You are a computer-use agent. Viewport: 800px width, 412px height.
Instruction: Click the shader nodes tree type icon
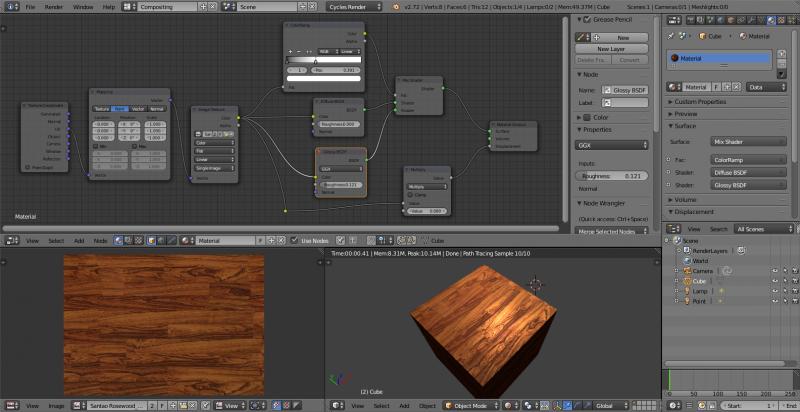[x=120, y=241]
